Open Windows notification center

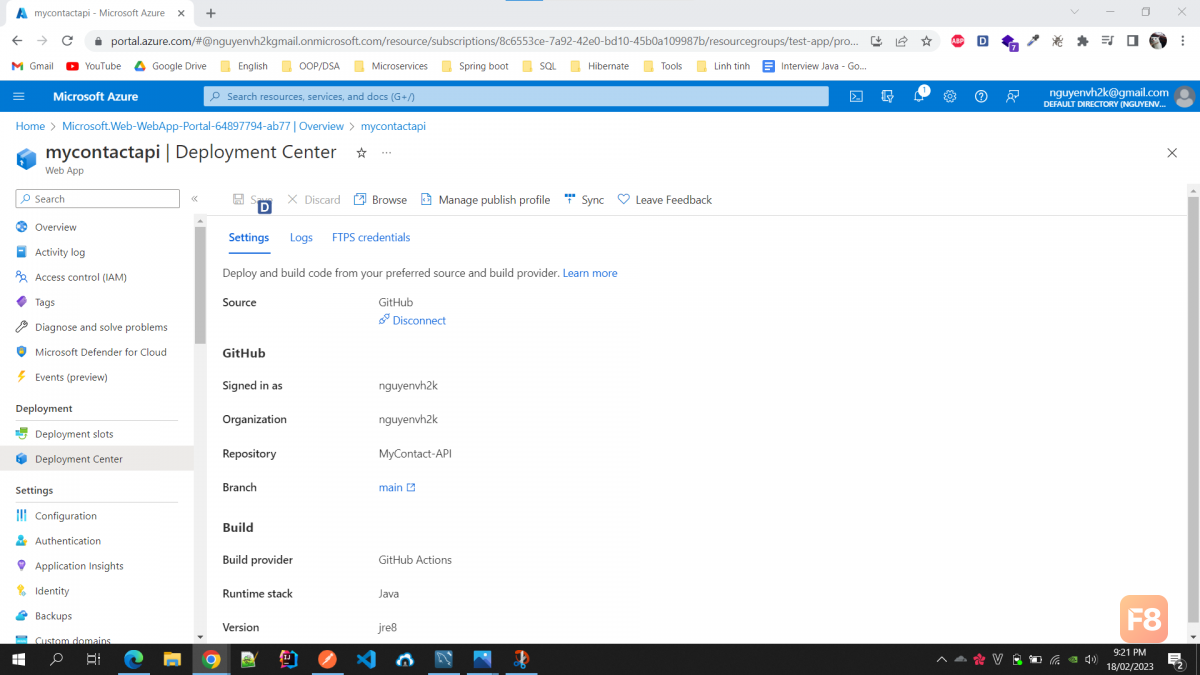click(1176, 660)
